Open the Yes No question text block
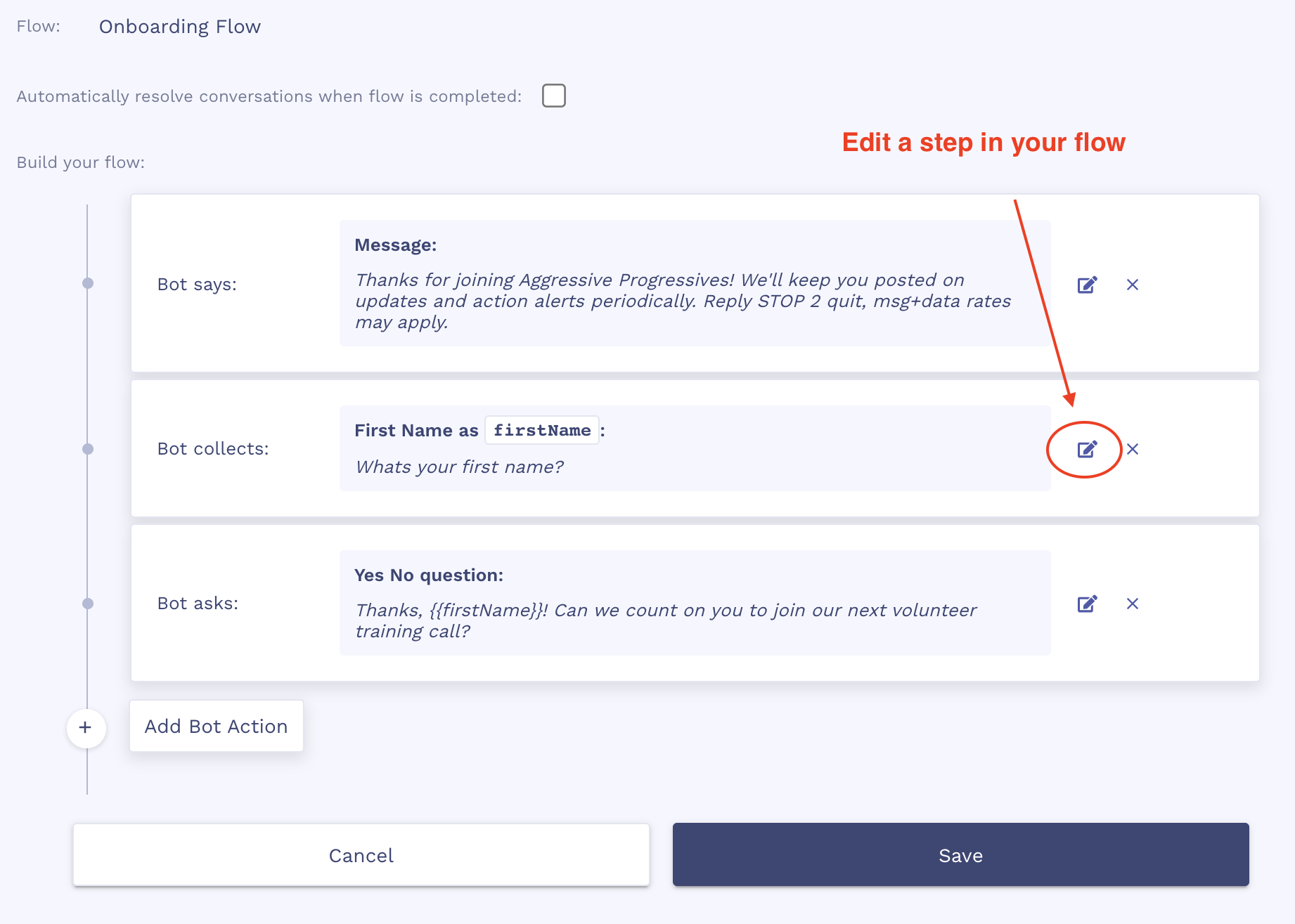Screen dimensions: 1295x924 (x=695, y=603)
